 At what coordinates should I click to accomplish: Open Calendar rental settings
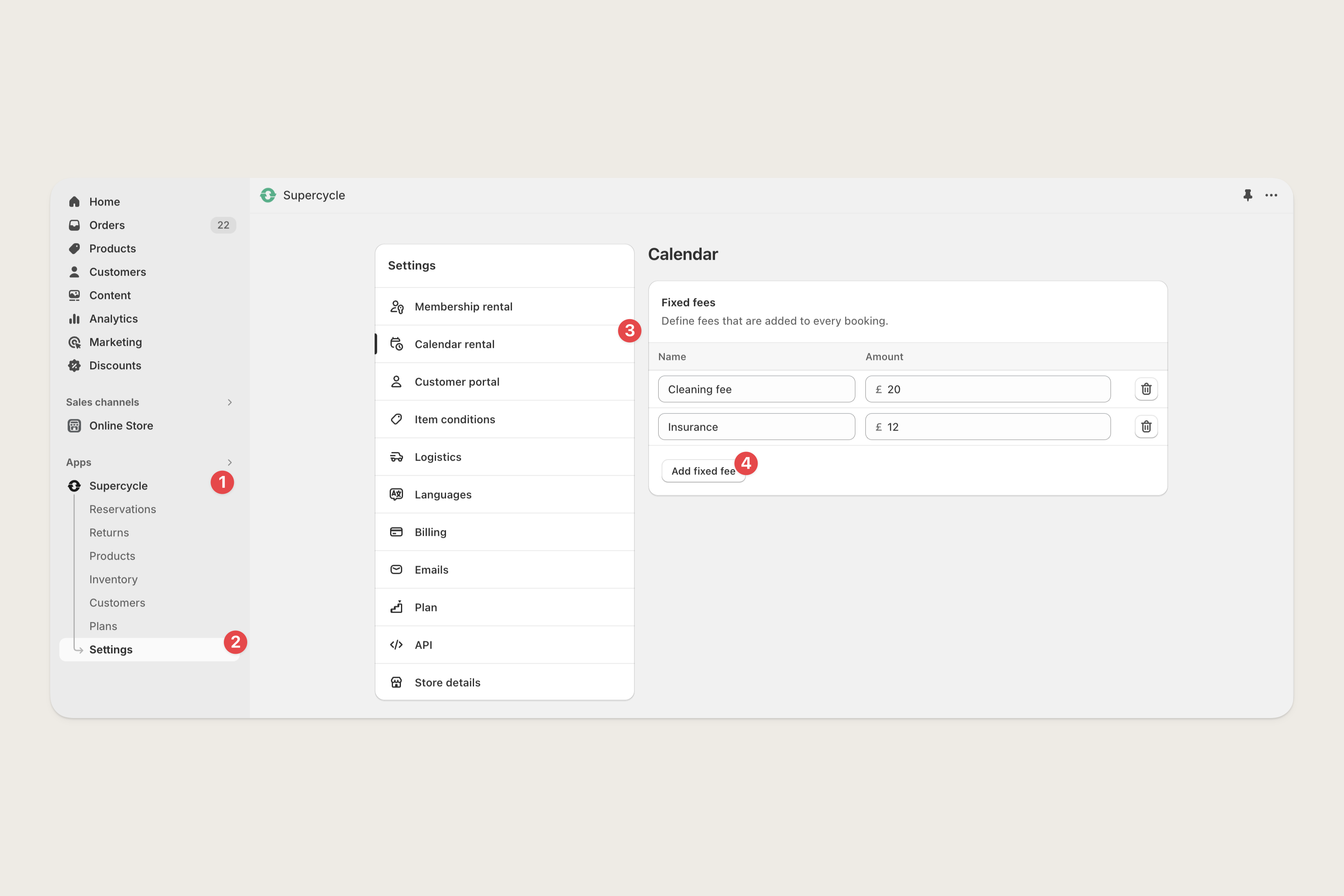(505, 344)
